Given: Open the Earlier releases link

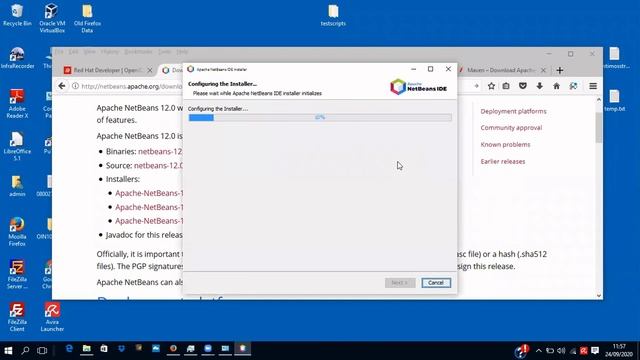Looking at the screenshot, I should pos(503,161).
